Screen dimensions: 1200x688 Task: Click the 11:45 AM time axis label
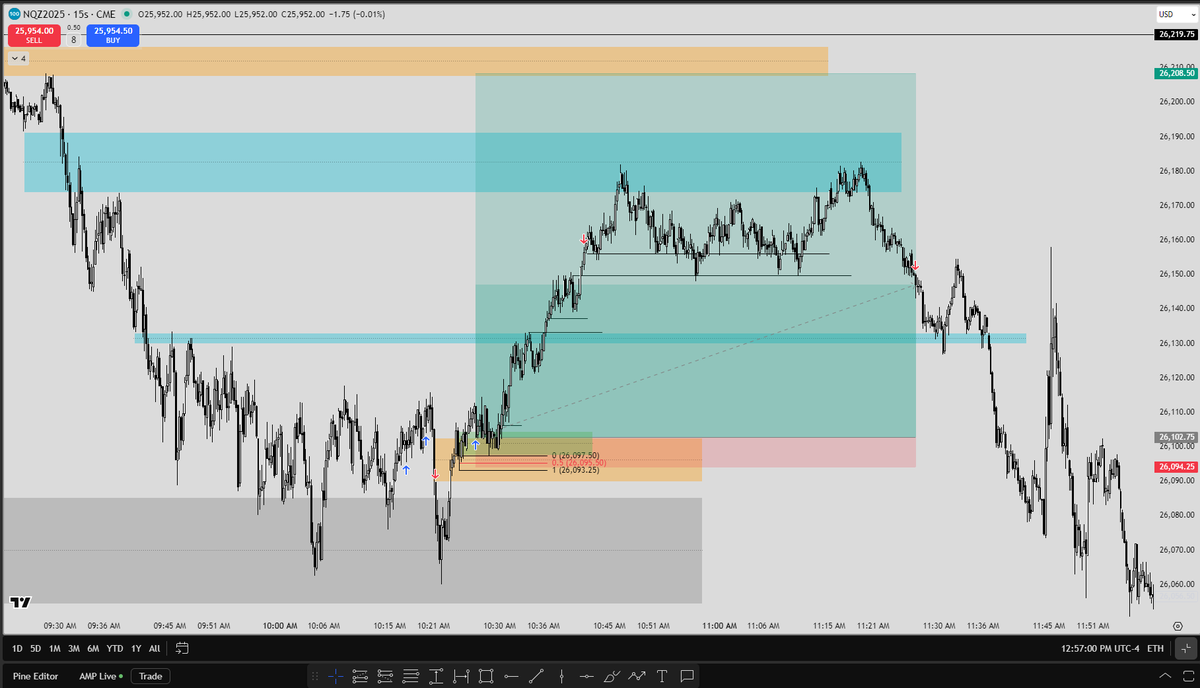point(1049,626)
